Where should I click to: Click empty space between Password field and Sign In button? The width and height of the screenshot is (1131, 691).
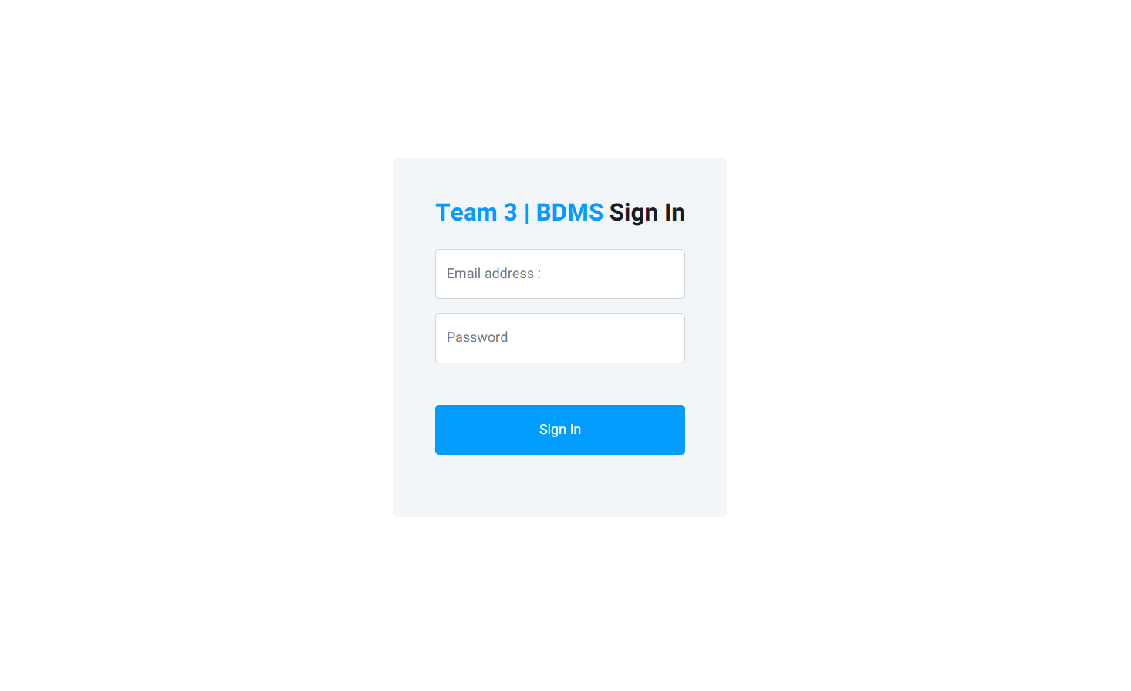[559, 384]
